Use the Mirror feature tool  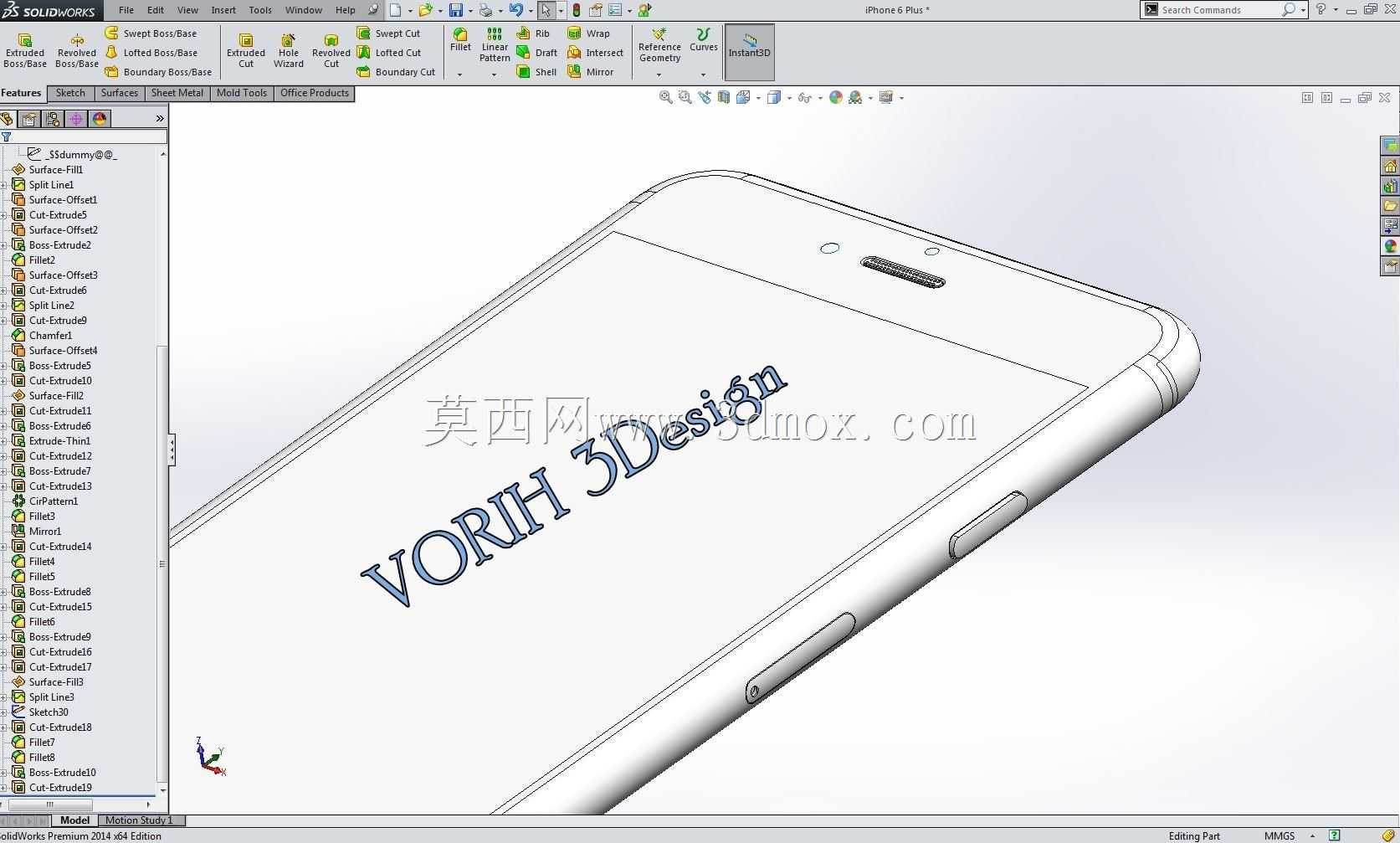tap(591, 71)
